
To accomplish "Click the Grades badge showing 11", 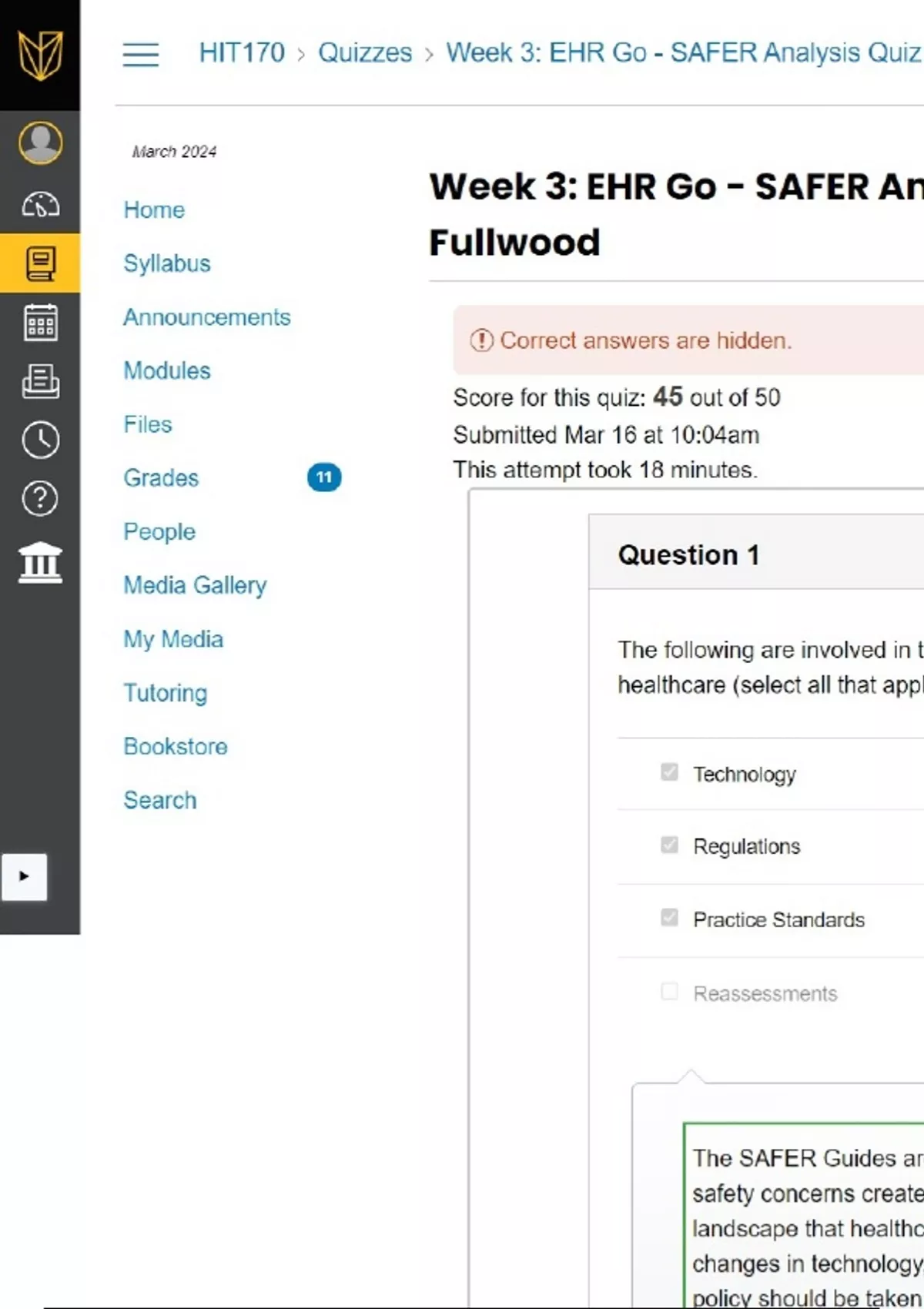I will 324,478.
